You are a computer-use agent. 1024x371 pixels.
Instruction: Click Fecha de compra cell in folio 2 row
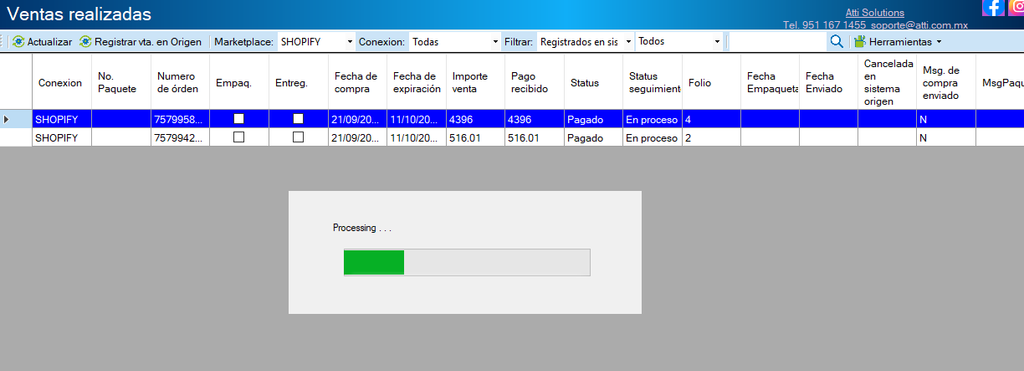357,138
